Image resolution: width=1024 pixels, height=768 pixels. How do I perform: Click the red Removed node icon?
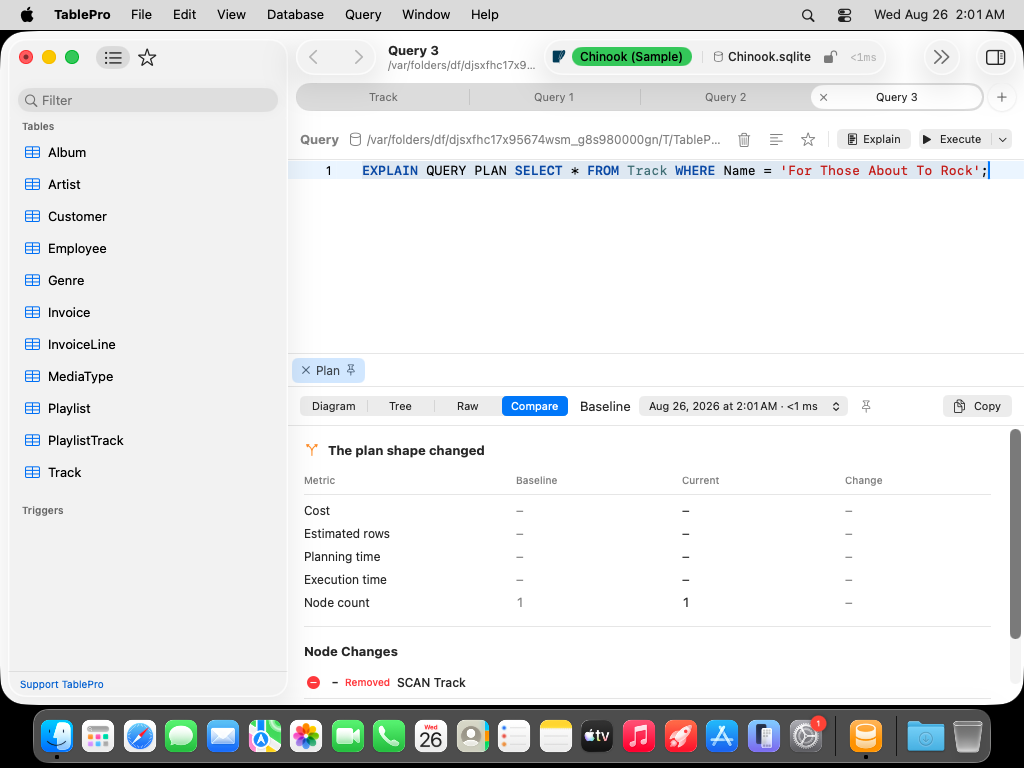[313, 682]
